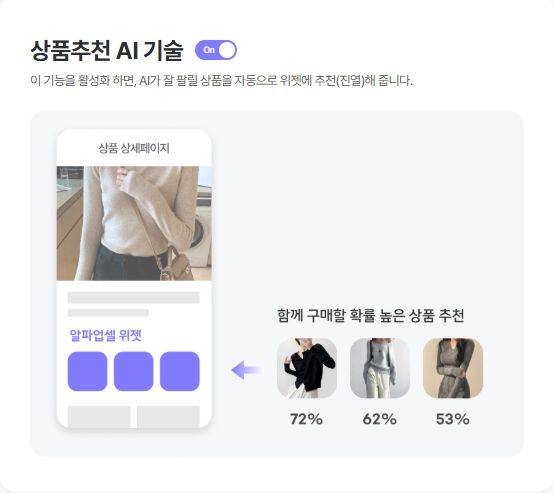
Task: Click the beige sweater product image
Action: coord(134,223)
